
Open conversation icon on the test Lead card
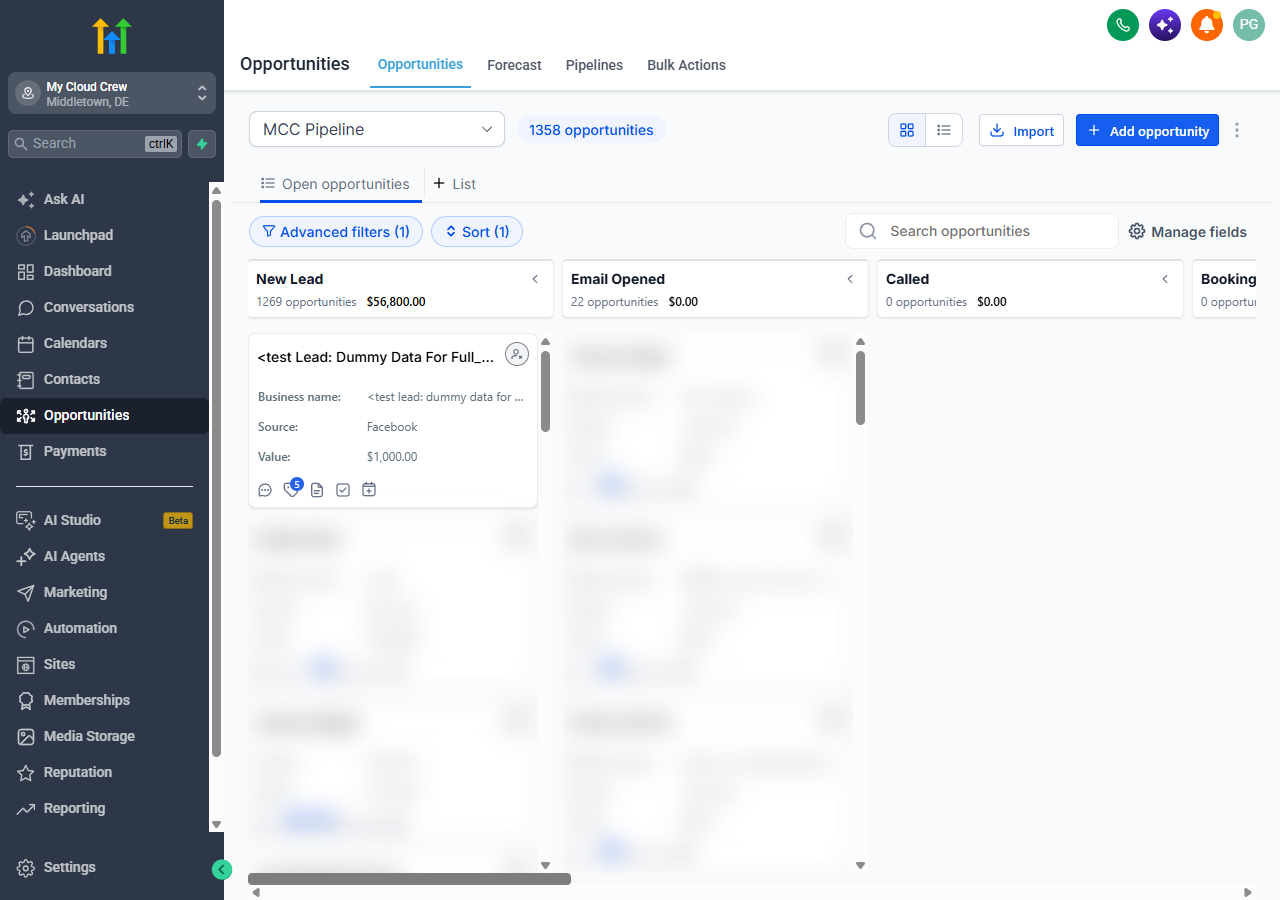tap(265, 490)
